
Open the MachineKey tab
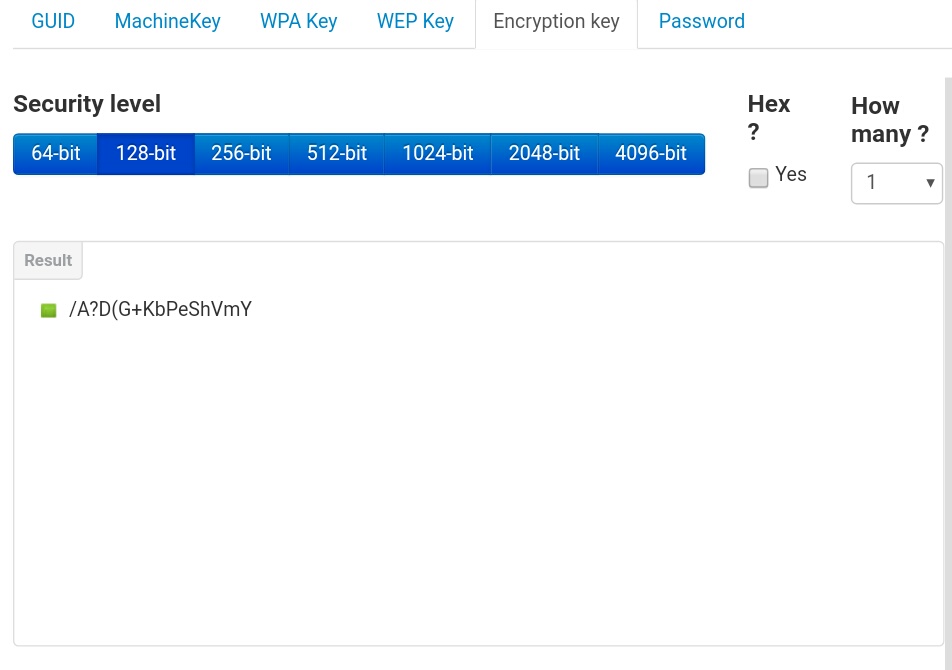click(167, 21)
